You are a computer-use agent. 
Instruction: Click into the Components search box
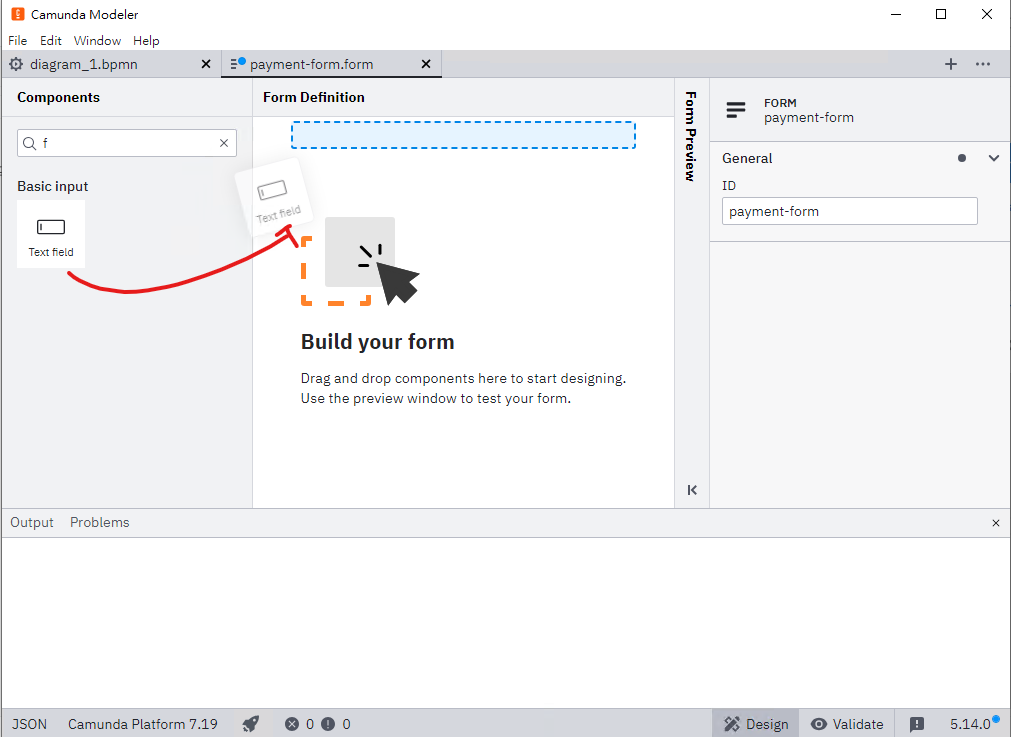coord(128,143)
